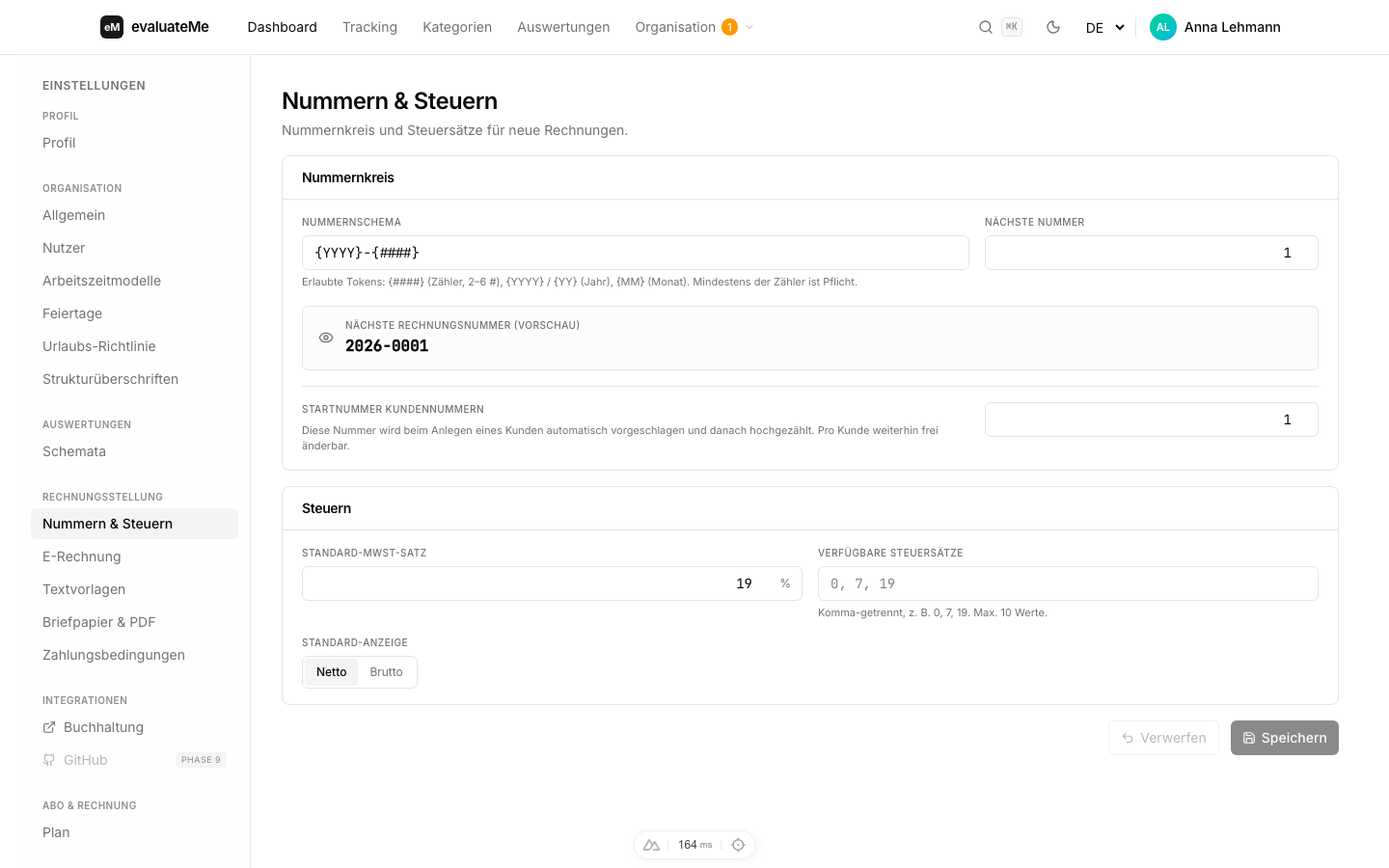Click the AL user avatar

(x=1163, y=27)
